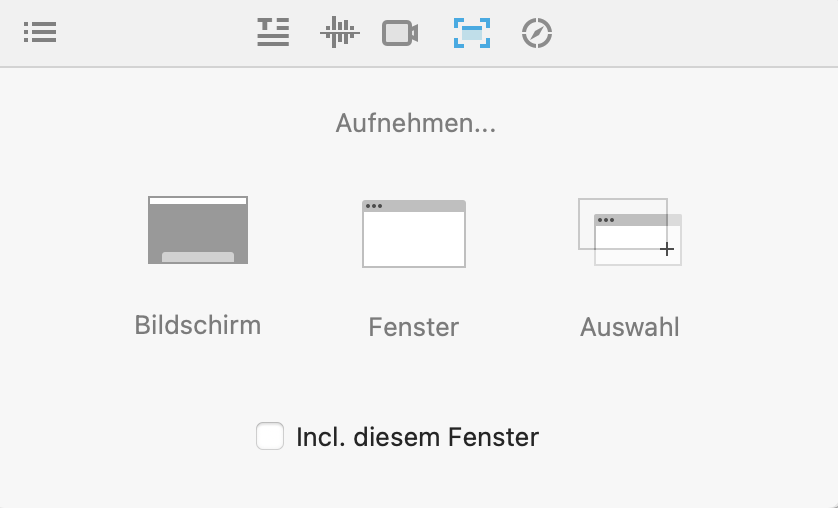Click the Auswahl text label
The width and height of the screenshot is (838, 508).
630,327
